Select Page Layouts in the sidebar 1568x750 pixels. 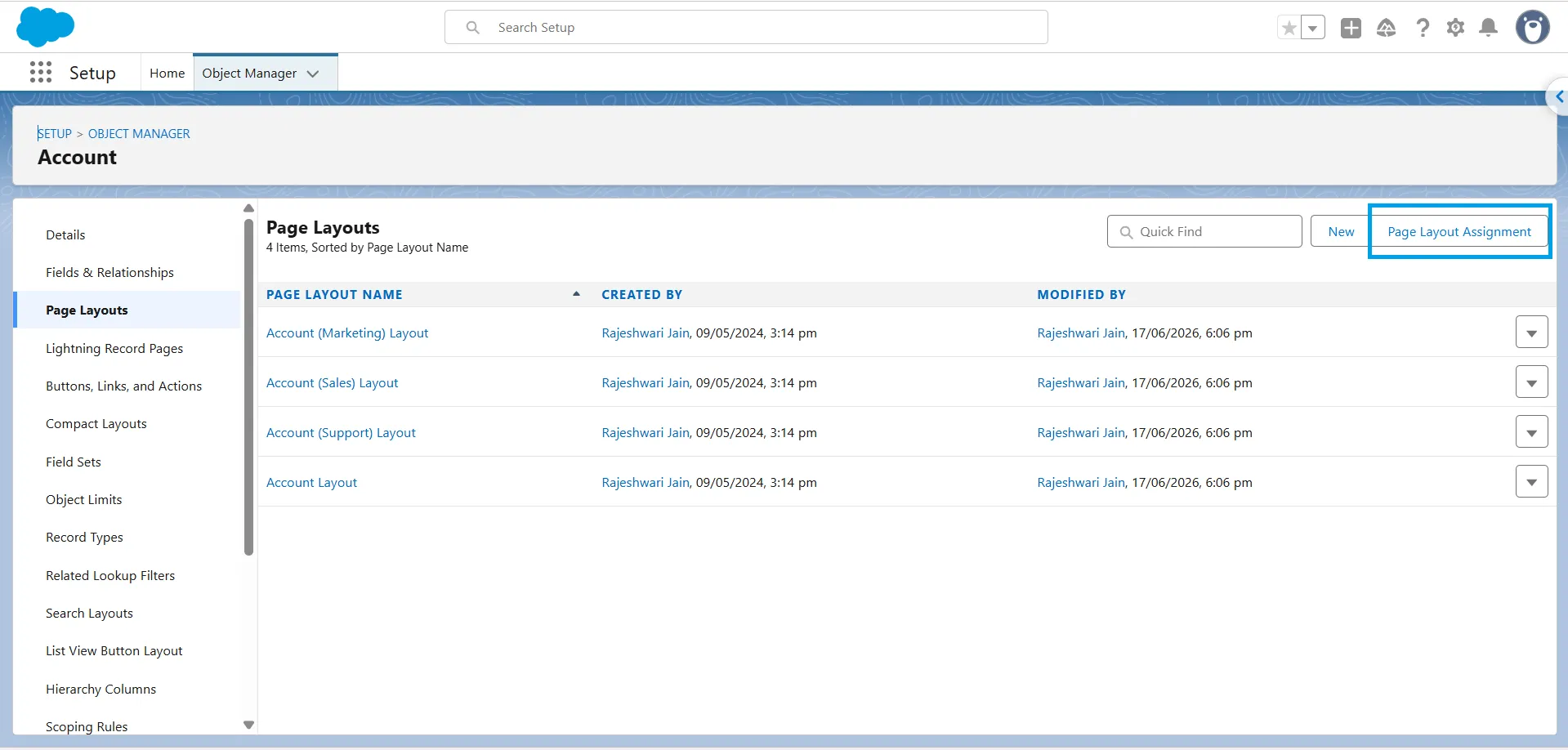(x=87, y=310)
